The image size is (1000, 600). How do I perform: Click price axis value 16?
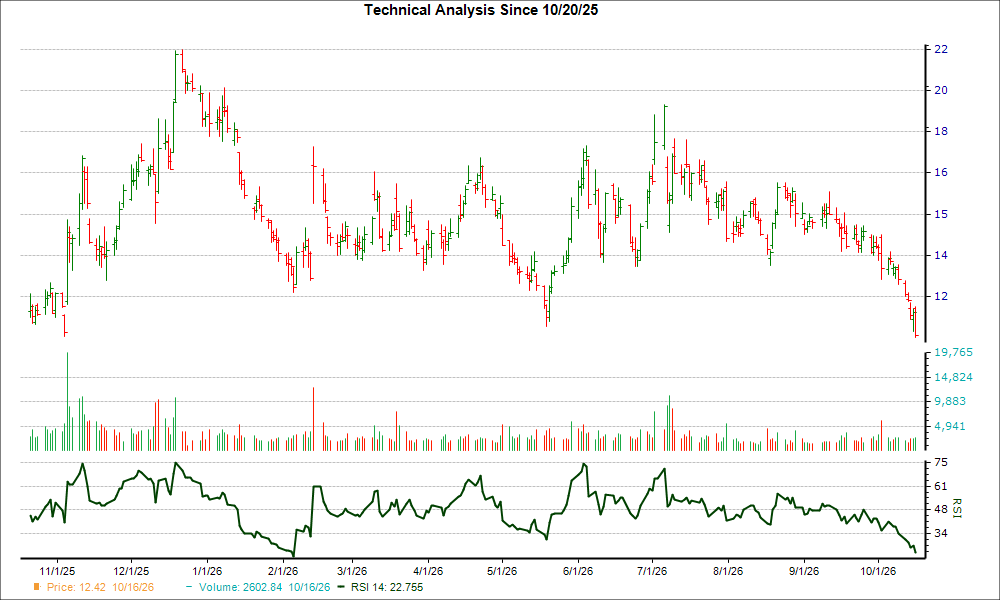click(941, 172)
